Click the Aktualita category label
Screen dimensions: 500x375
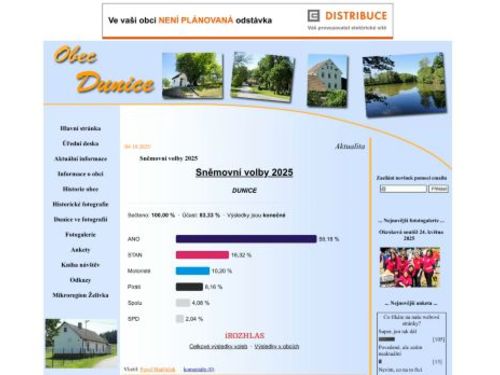(350, 146)
